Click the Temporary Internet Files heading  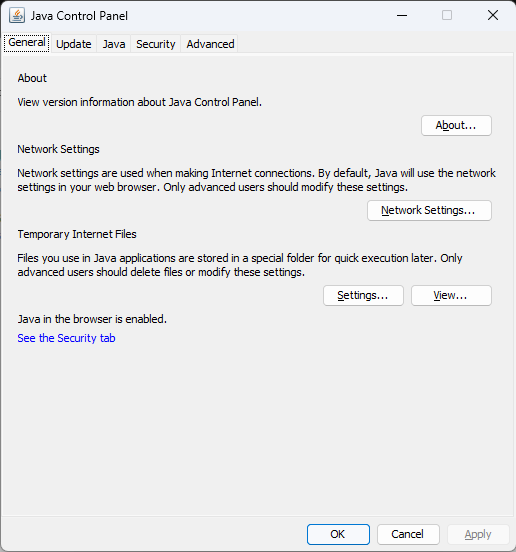pyautogui.click(x=77, y=234)
